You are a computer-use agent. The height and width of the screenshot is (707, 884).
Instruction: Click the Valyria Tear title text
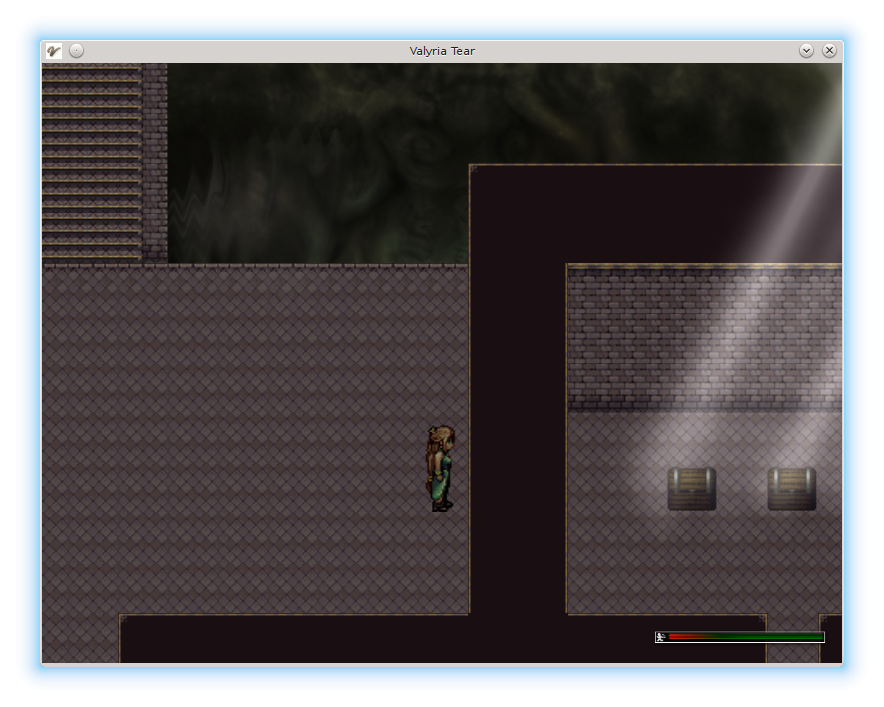442,51
